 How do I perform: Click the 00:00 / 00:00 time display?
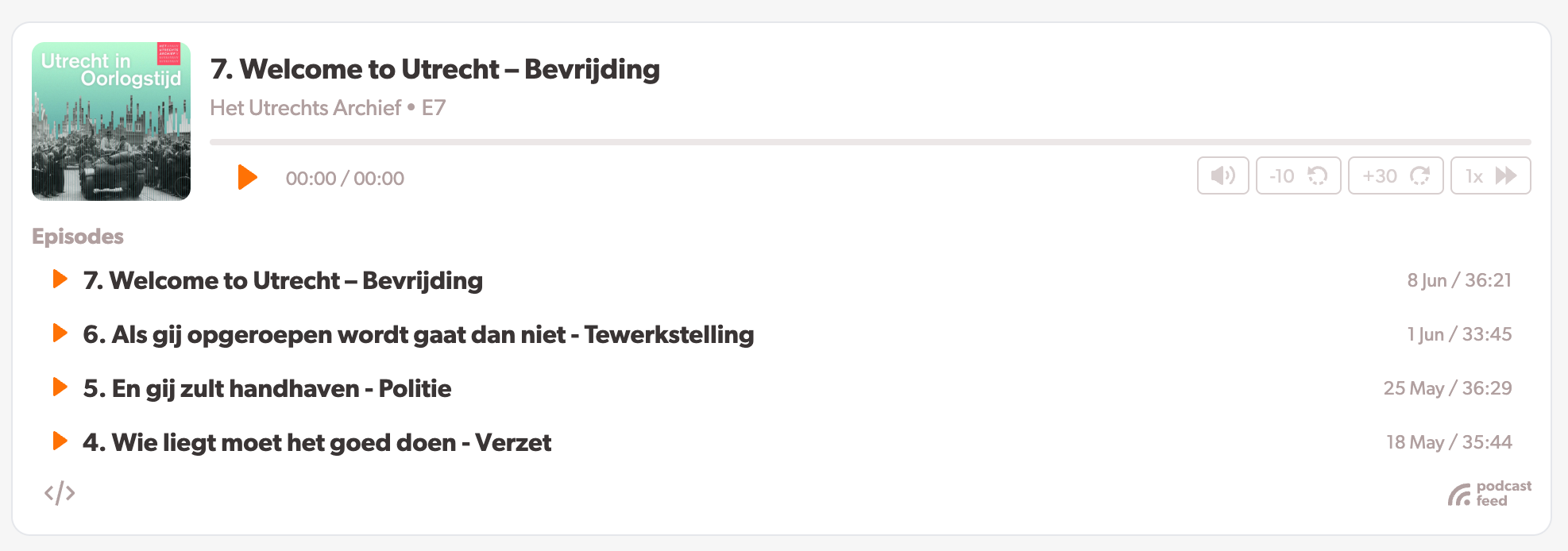[x=345, y=179]
